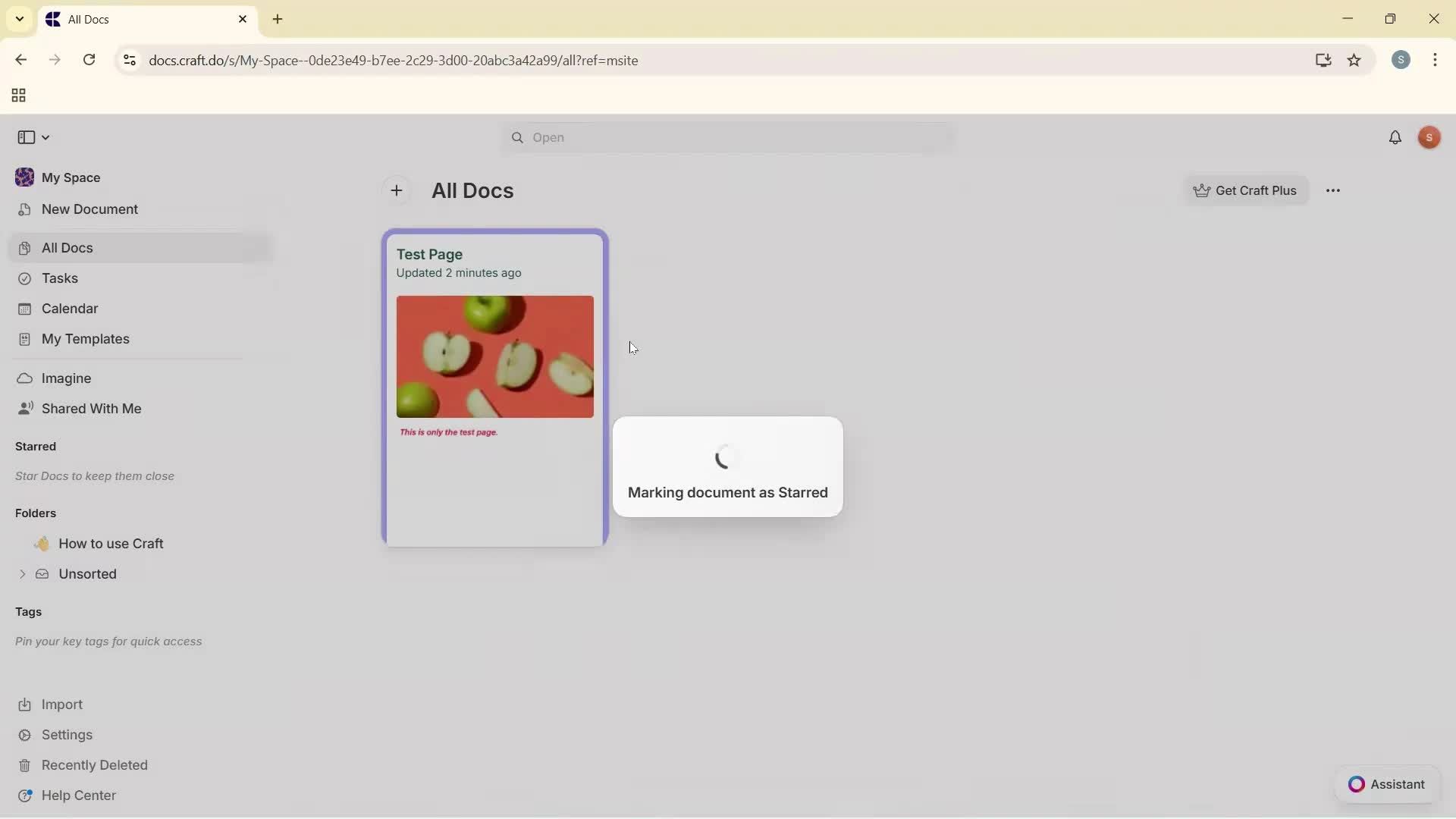Open the Assistant
Screen dimensions: 1456x819
[1386, 785]
